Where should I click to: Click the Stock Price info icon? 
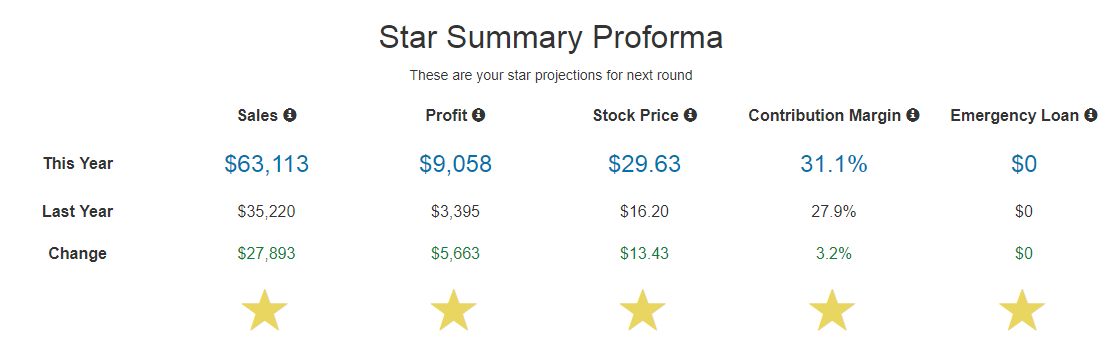(690, 115)
